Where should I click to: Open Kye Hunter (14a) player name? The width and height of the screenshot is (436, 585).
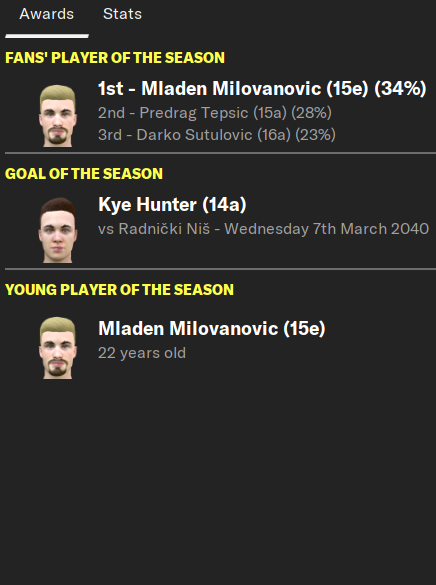pyautogui.click(x=172, y=204)
